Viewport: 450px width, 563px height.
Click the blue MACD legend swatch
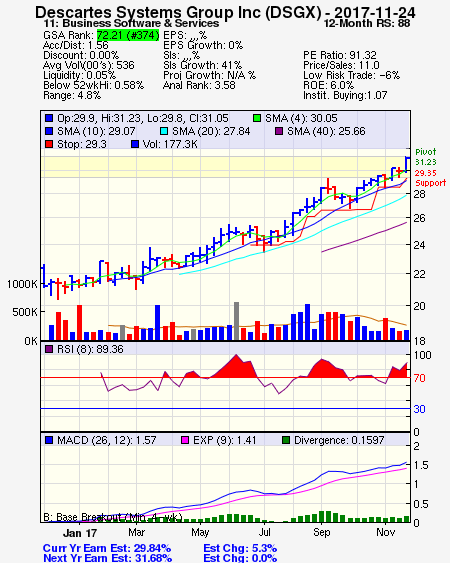(49, 440)
